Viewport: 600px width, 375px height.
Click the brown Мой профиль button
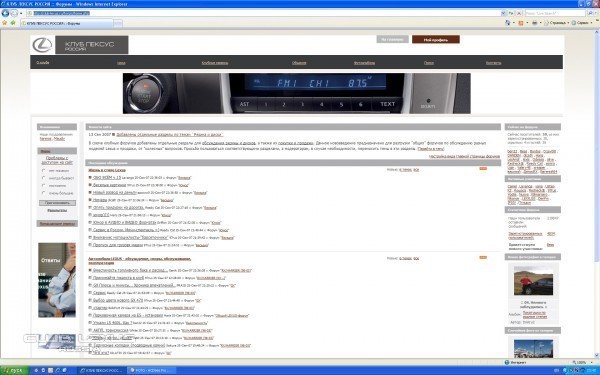[436, 39]
